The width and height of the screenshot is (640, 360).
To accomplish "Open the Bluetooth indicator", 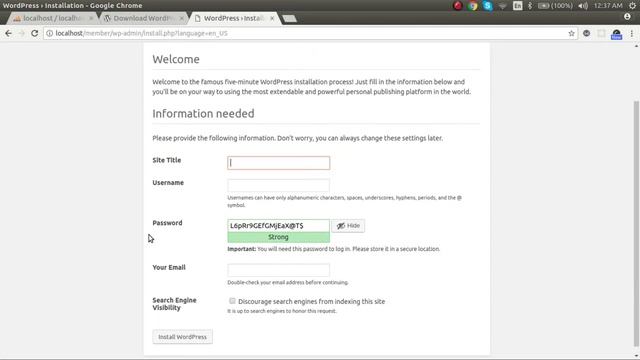I will pyautogui.click(x=530, y=6).
